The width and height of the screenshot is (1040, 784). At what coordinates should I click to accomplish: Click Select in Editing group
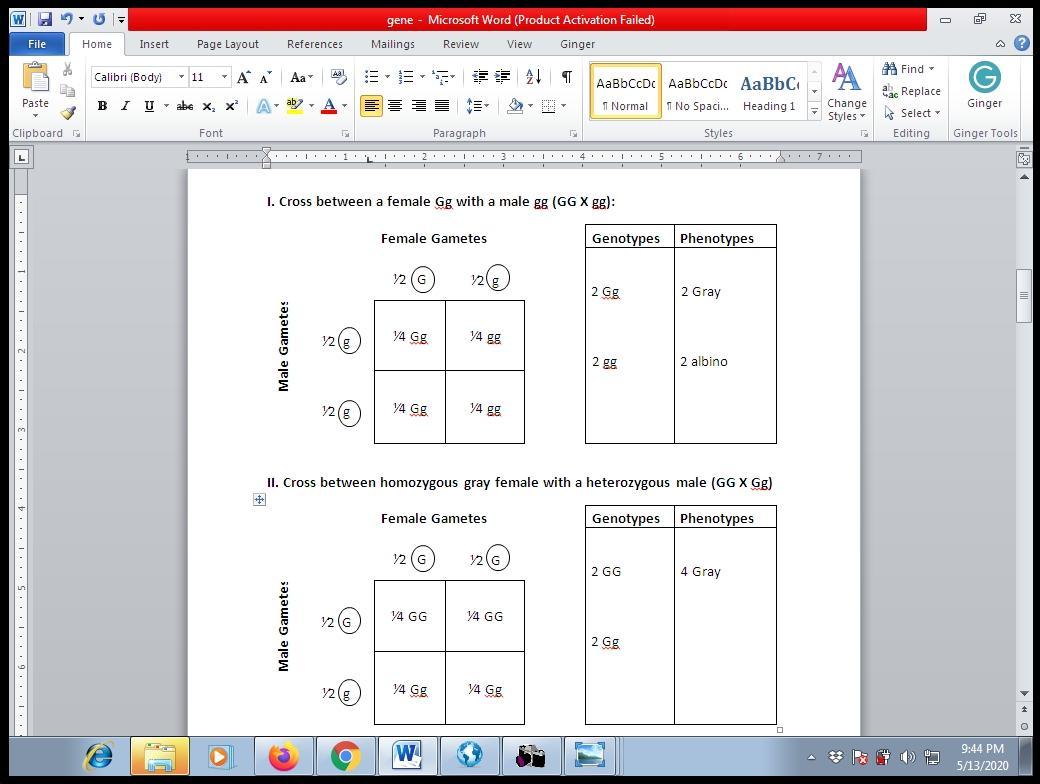click(x=912, y=113)
